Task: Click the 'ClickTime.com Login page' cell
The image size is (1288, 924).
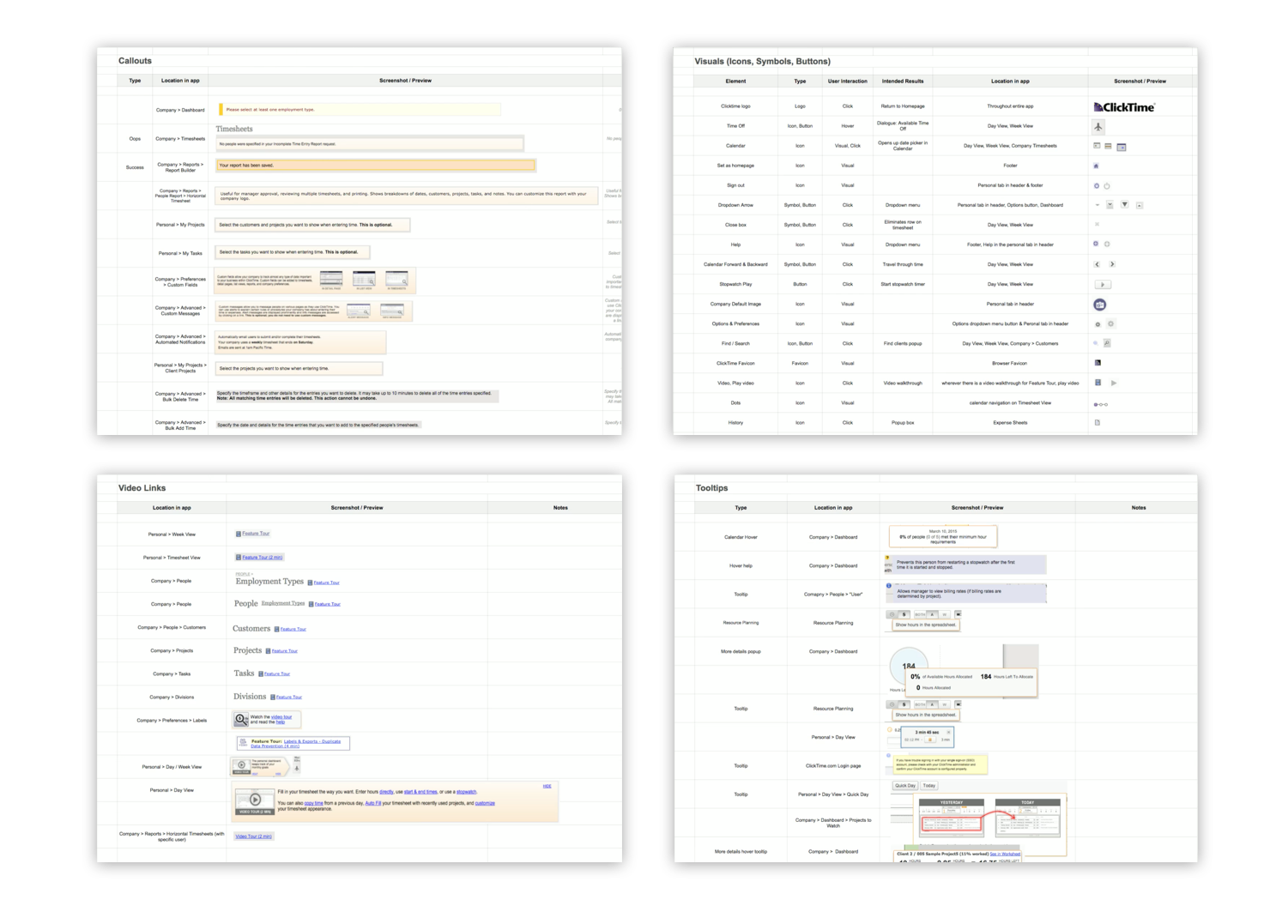Action: (x=832, y=766)
